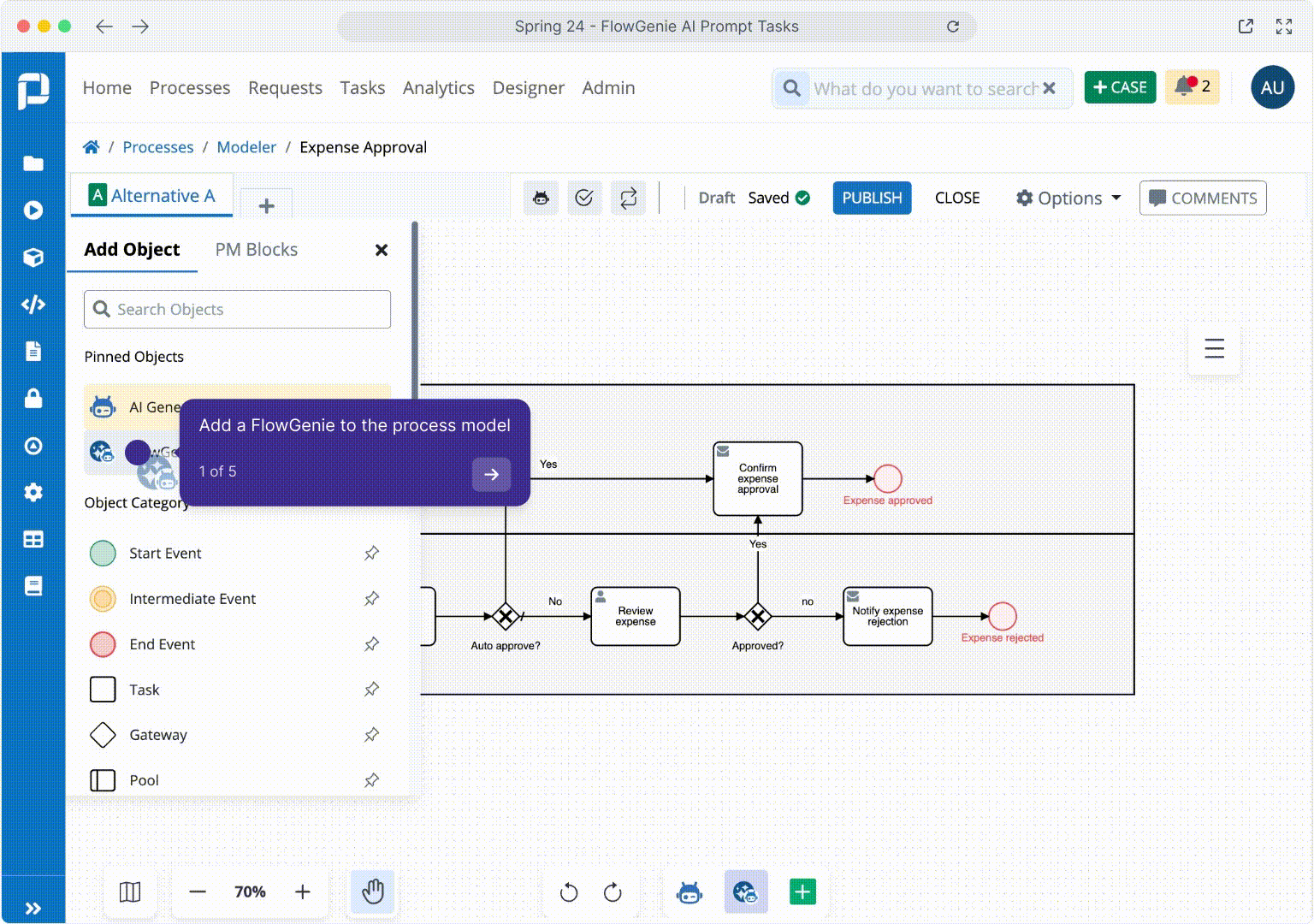Click the Modeler breadcrumb link

pos(246,147)
